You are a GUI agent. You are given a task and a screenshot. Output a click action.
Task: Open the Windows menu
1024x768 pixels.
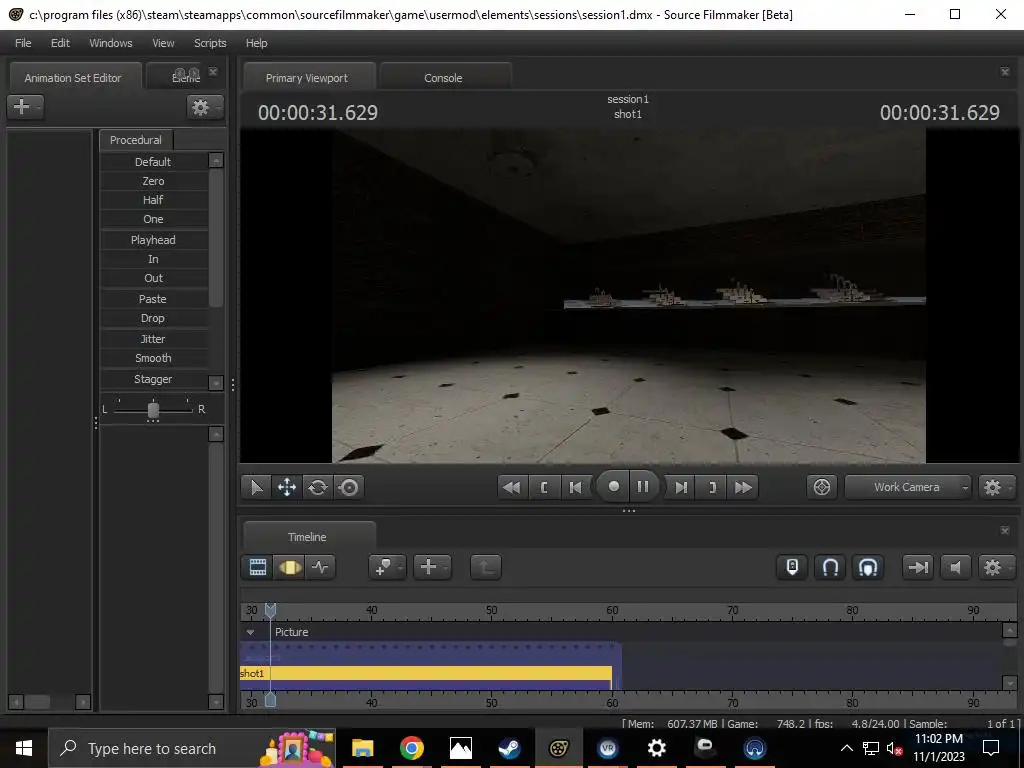point(110,43)
